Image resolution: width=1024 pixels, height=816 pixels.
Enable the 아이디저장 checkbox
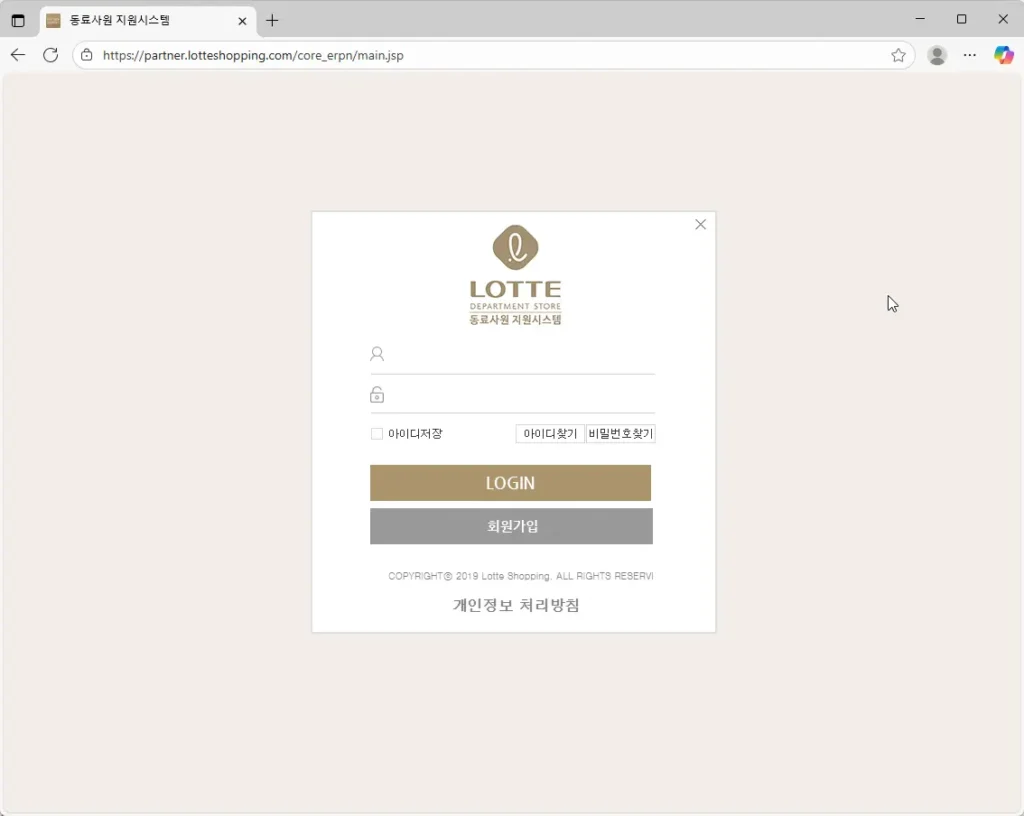[x=377, y=434]
